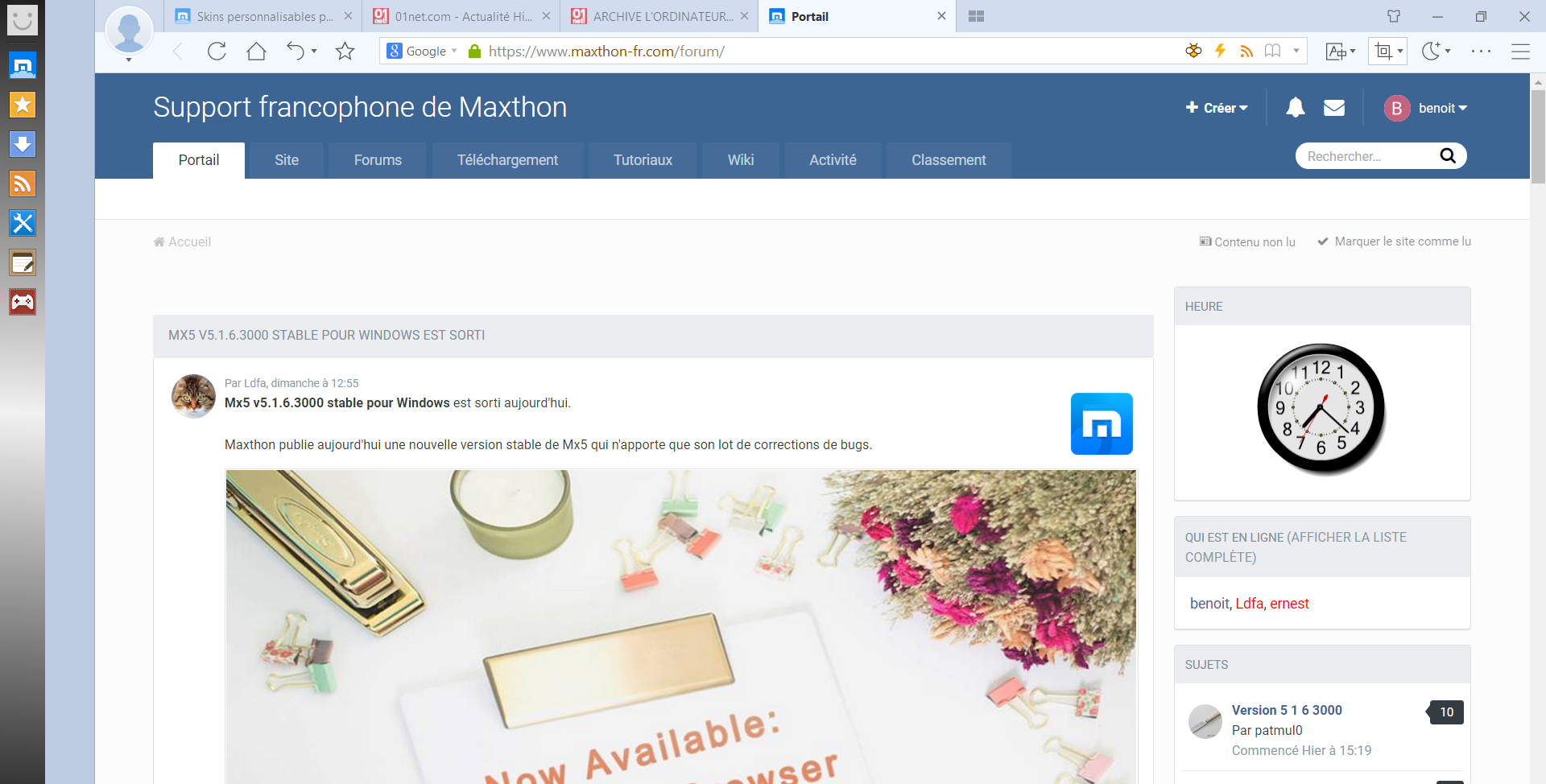The image size is (1546, 784).
Task: Open the Site navigation tab
Action: point(287,160)
